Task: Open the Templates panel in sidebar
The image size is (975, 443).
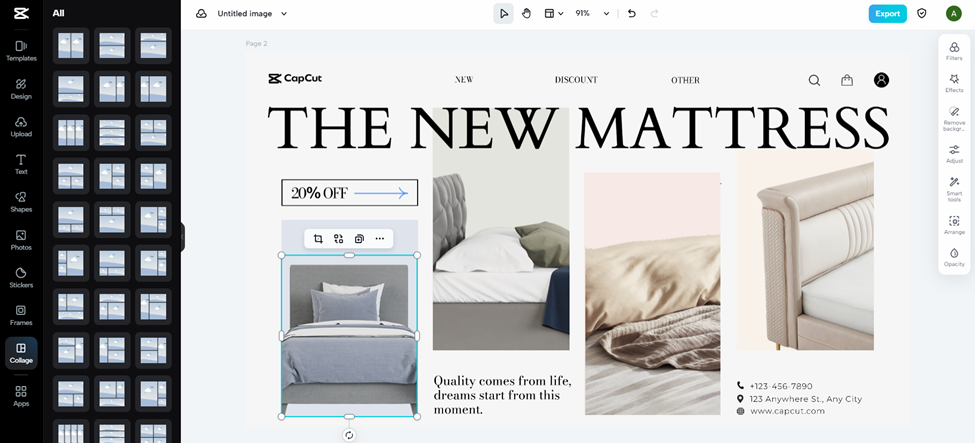Action: [x=21, y=50]
